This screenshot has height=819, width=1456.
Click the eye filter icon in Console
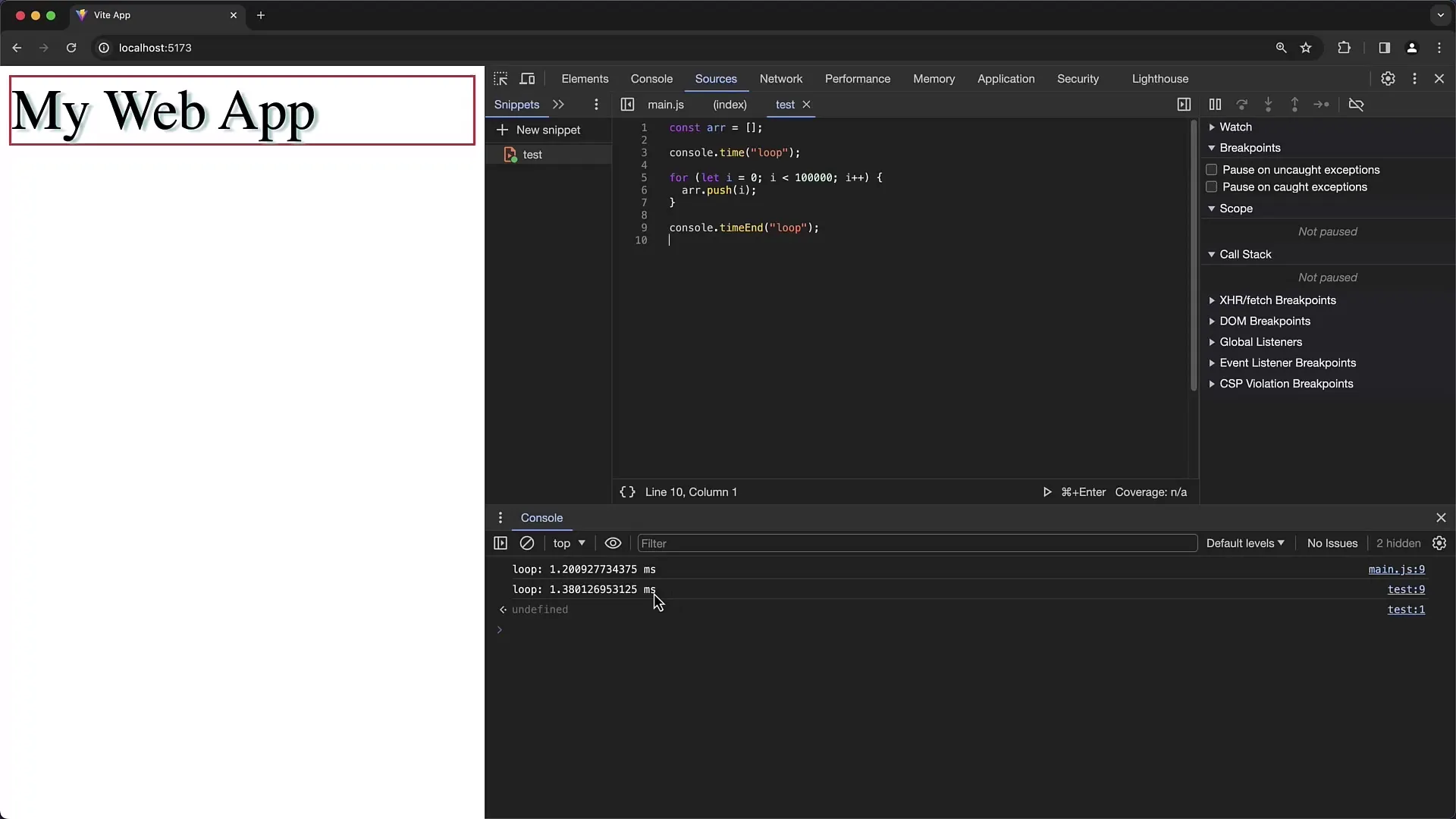[x=614, y=543]
